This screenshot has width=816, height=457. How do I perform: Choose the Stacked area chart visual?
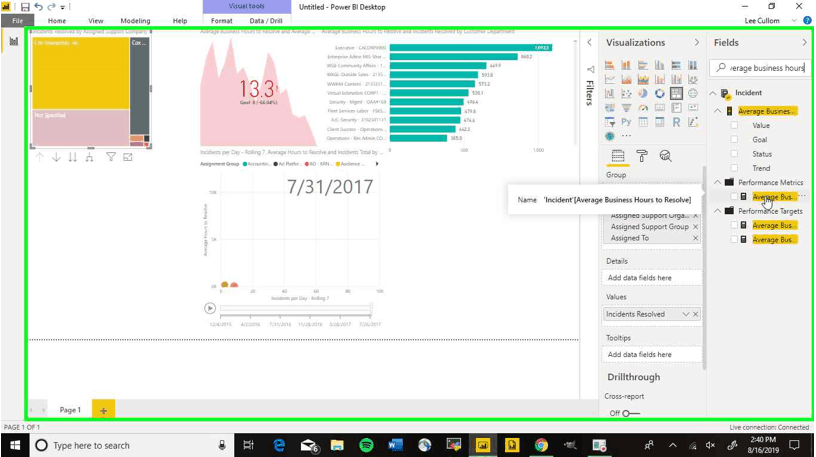point(643,79)
